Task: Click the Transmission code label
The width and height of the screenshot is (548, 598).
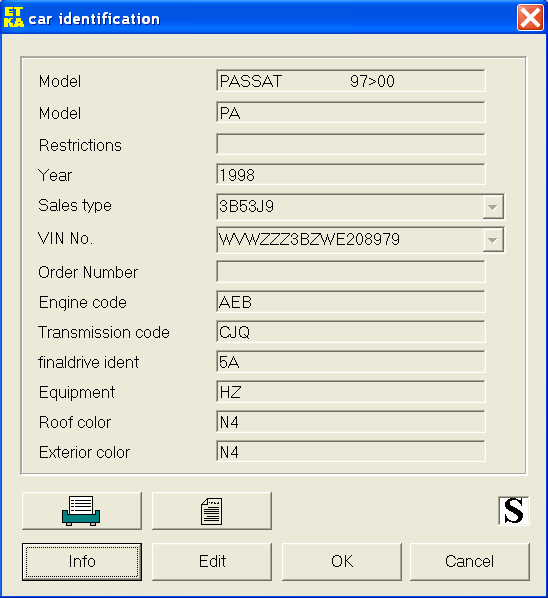Action: (104, 332)
